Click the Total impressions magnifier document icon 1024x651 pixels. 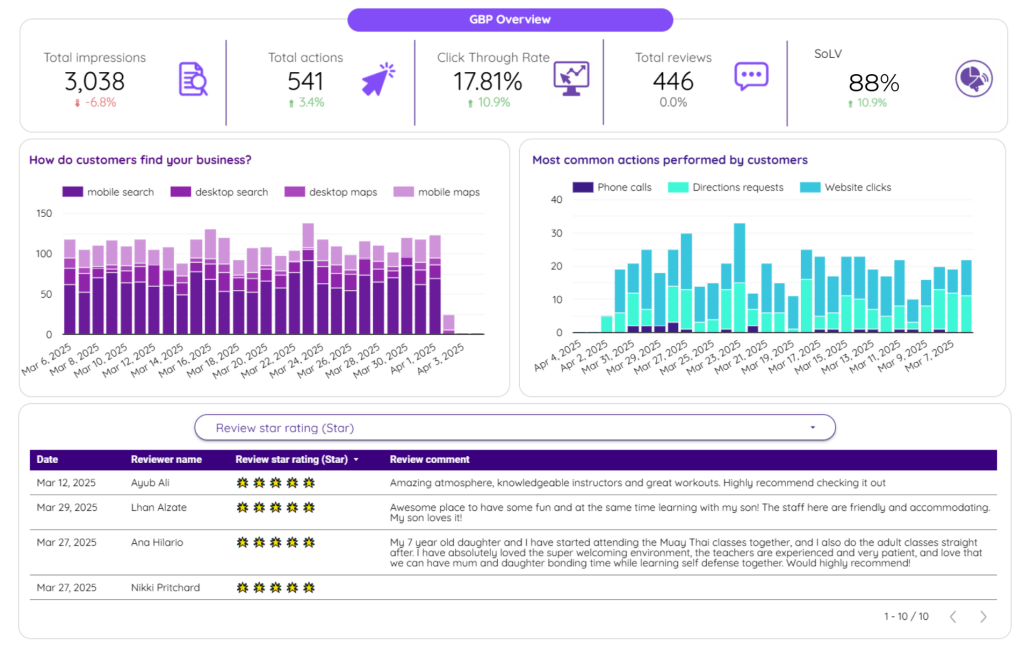(x=193, y=80)
